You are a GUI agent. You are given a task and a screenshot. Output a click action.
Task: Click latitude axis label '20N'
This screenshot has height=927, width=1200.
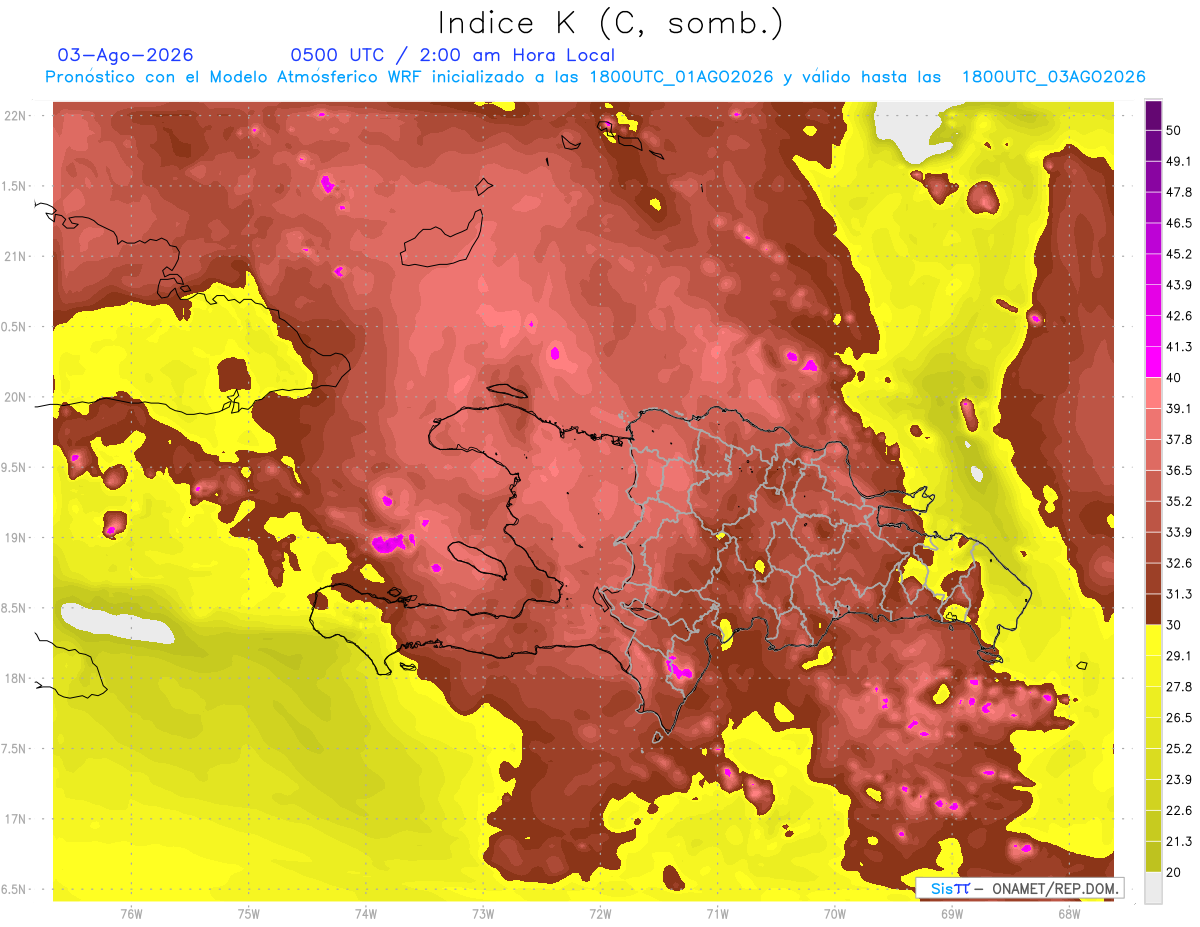coord(15,398)
